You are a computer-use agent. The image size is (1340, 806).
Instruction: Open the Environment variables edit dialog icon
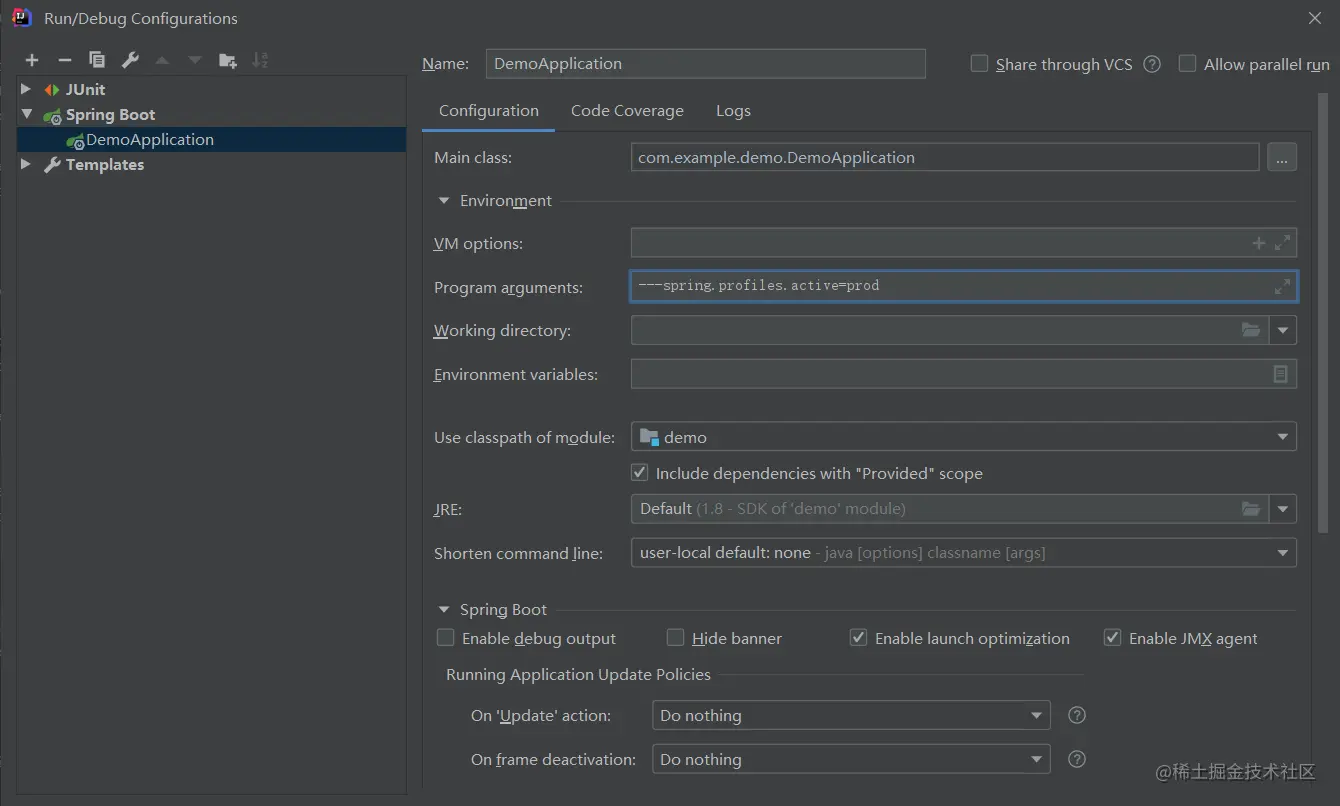pos(1280,374)
